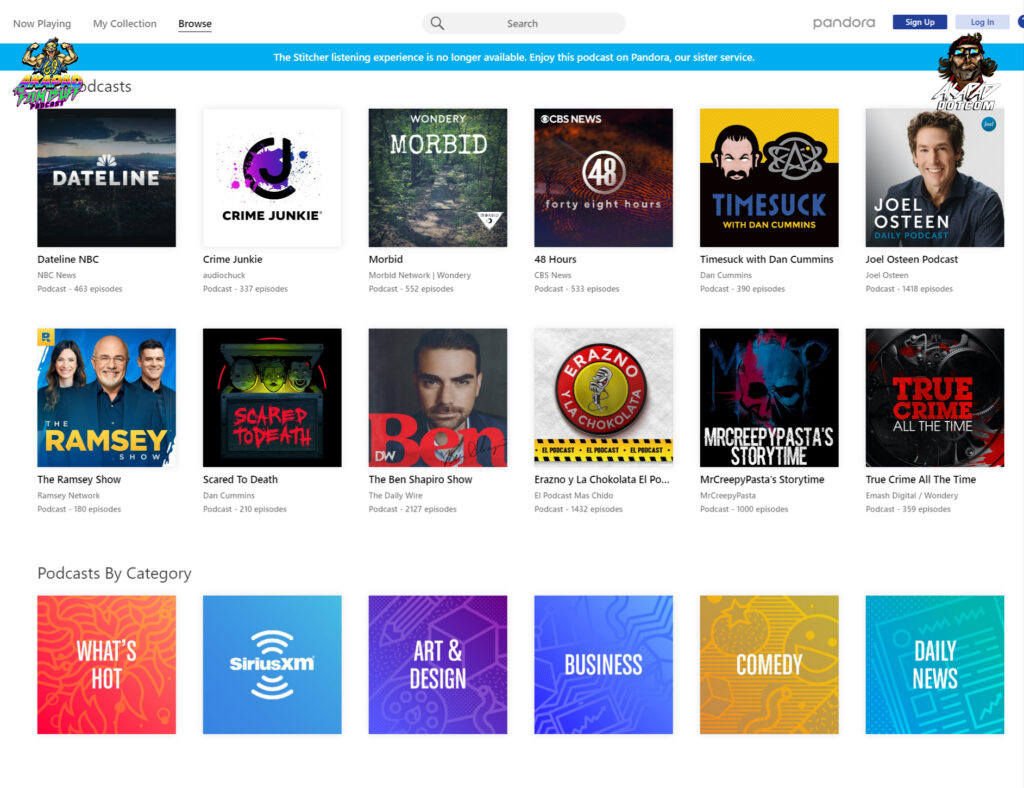Select the Daily News category tile

(935, 665)
